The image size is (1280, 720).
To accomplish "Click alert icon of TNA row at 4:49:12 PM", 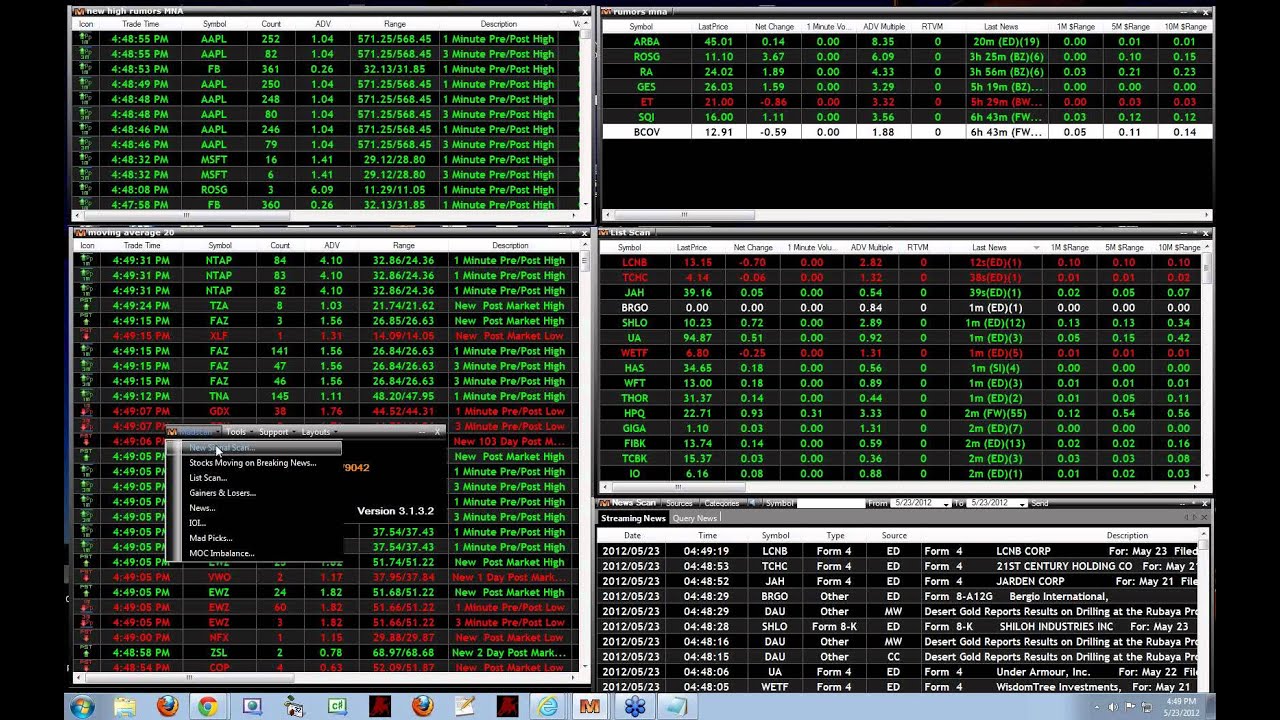I will click(86, 396).
